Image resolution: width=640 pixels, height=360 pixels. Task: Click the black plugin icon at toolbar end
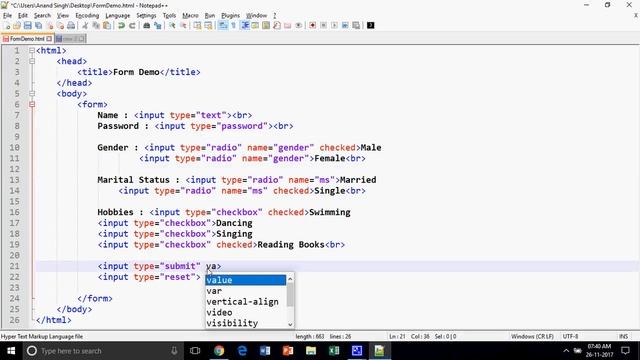tap(371, 25)
